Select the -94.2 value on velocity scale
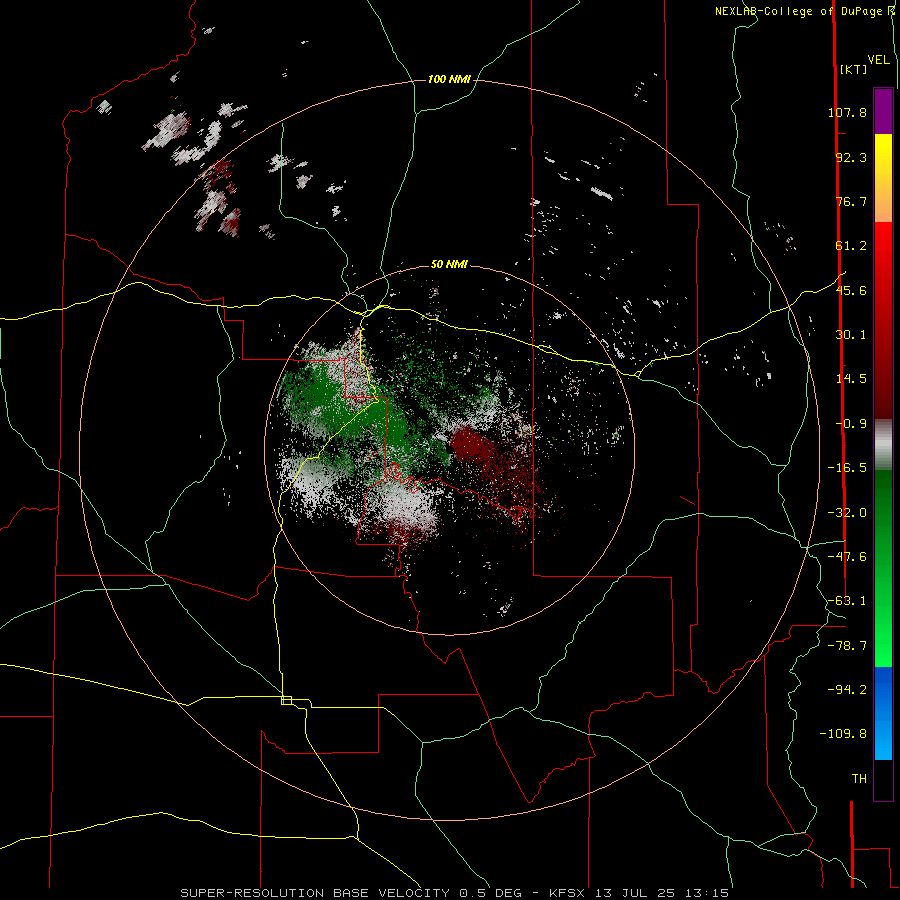Screen dimensions: 900x900 (847, 689)
